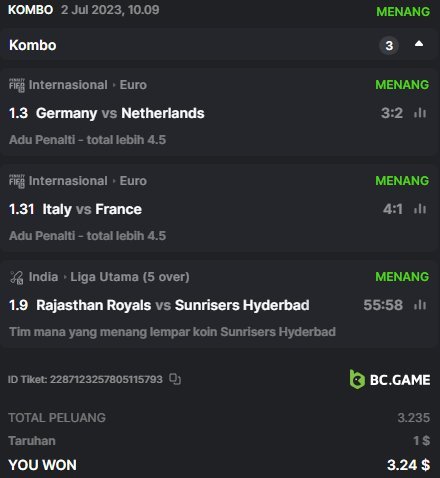This screenshot has width=440, height=478.
Task: Click the BC.GAME logo
Action: point(390,379)
